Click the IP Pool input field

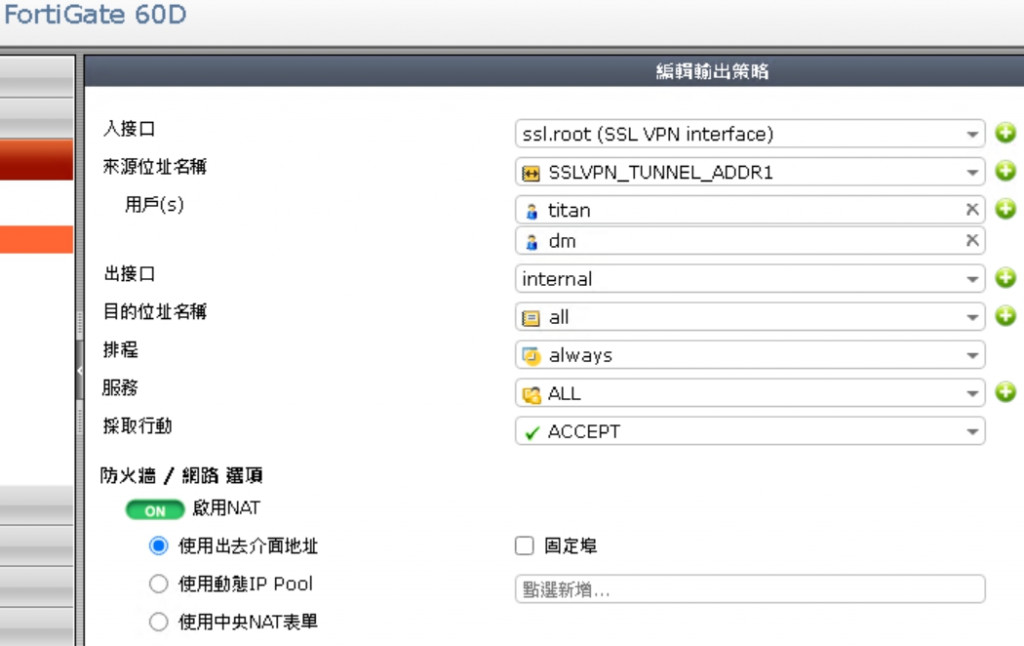(x=750, y=589)
